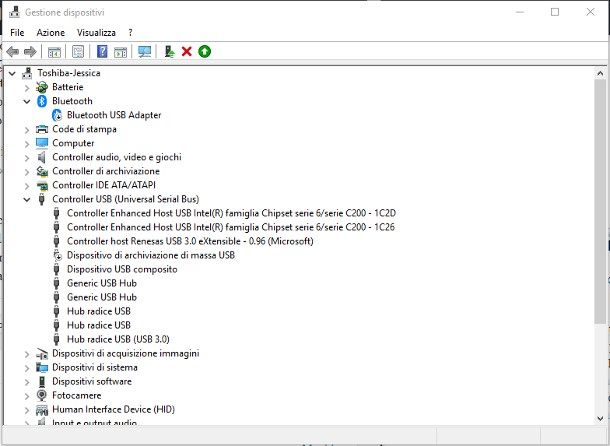The image size is (610, 446).
Task: Expand Human Interface Device (HID) category
Action: [x=26, y=410]
